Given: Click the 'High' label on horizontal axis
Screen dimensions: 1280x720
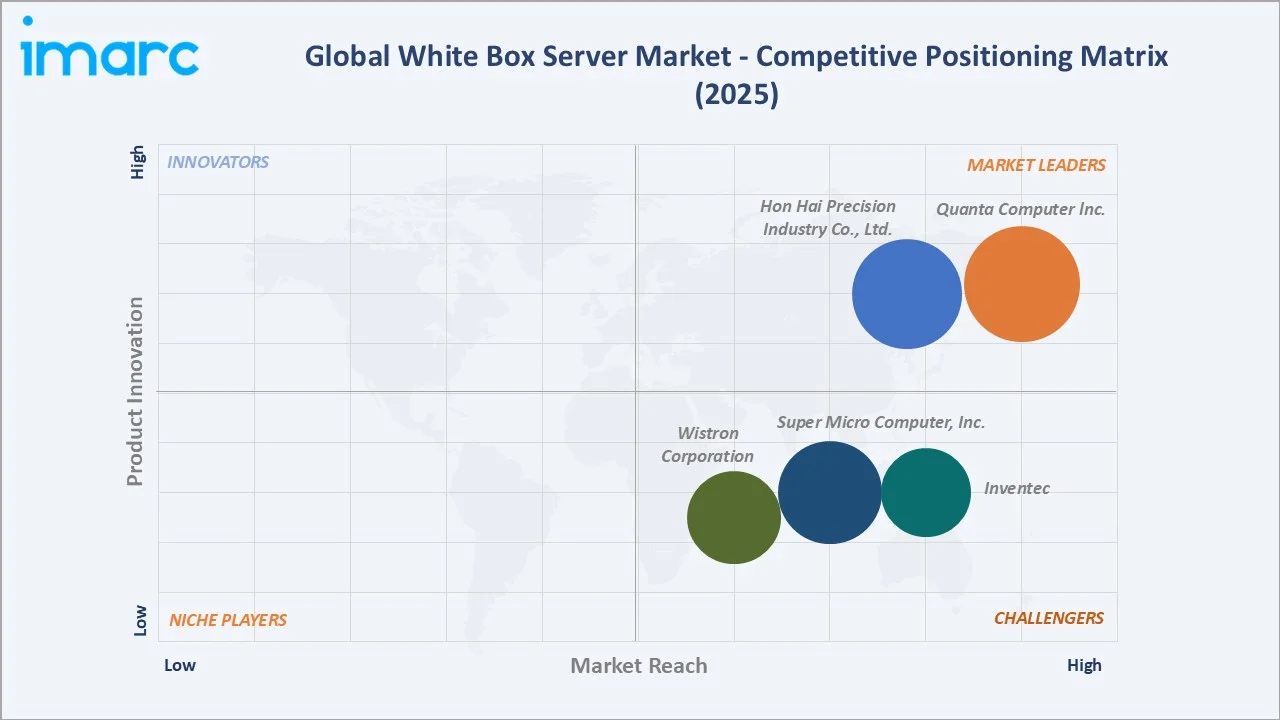Looking at the screenshot, I should point(1084,665).
